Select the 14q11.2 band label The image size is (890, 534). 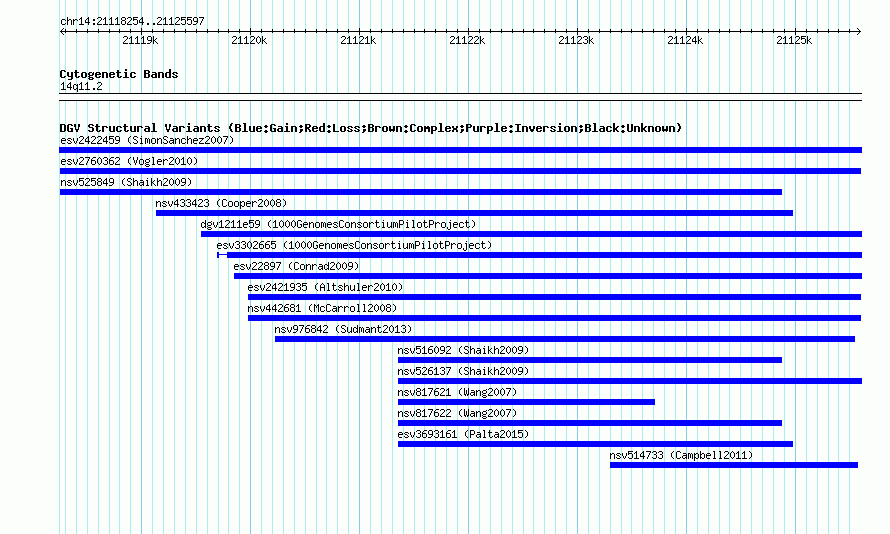(81, 86)
